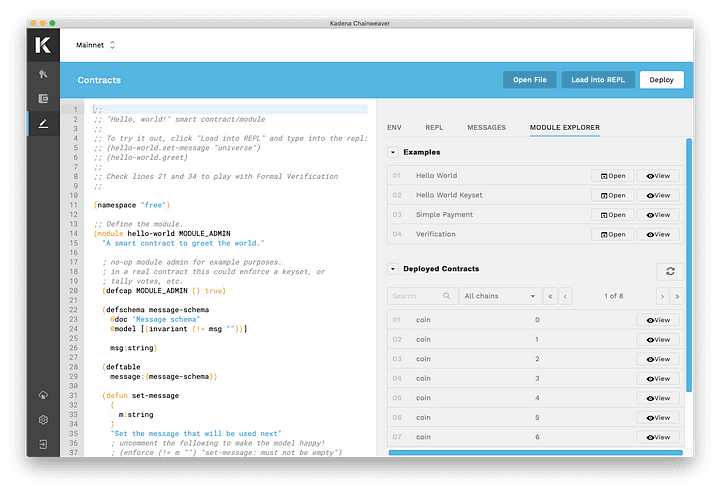Click the Deploy button
Viewport: 720px width, 492px height.
pyautogui.click(x=661, y=79)
